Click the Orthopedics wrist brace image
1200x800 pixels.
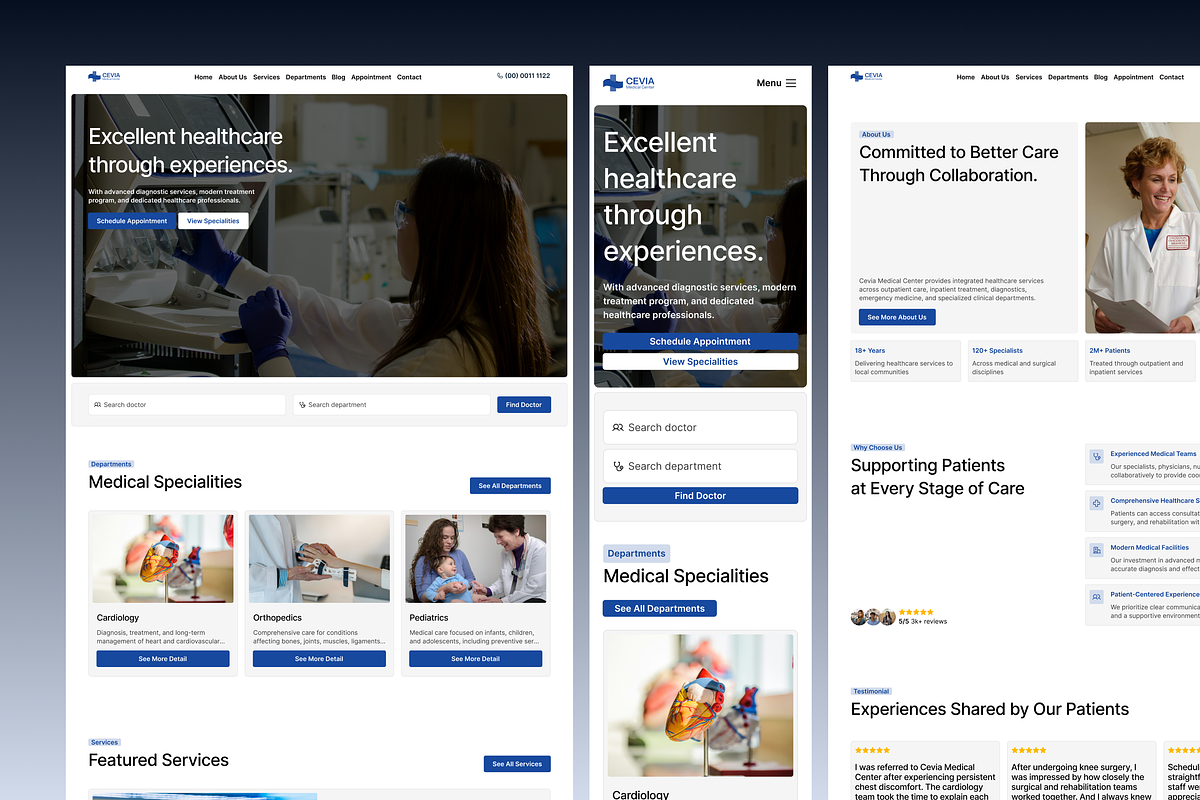click(319, 559)
